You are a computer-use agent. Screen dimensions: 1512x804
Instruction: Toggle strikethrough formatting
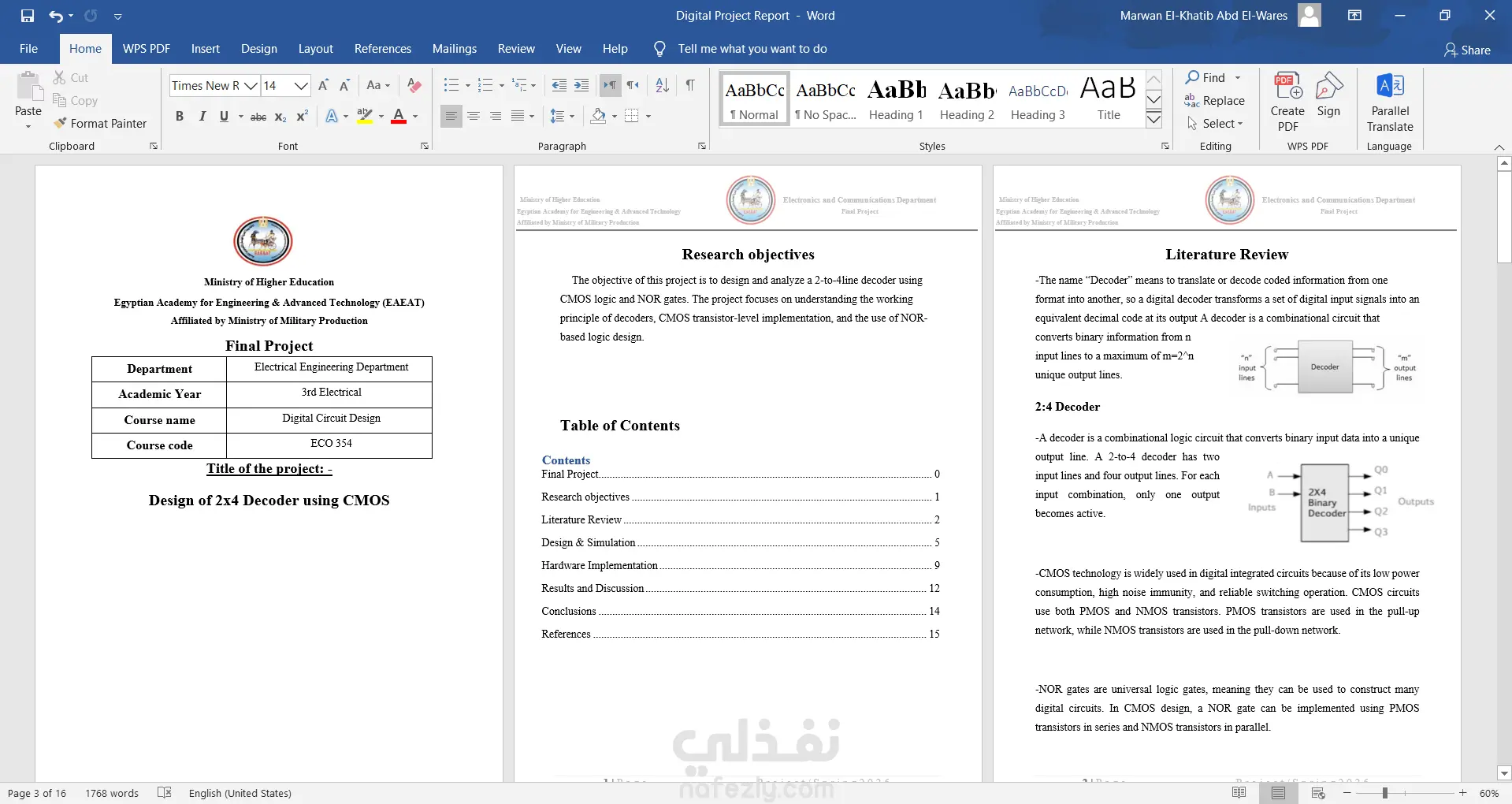click(x=258, y=116)
